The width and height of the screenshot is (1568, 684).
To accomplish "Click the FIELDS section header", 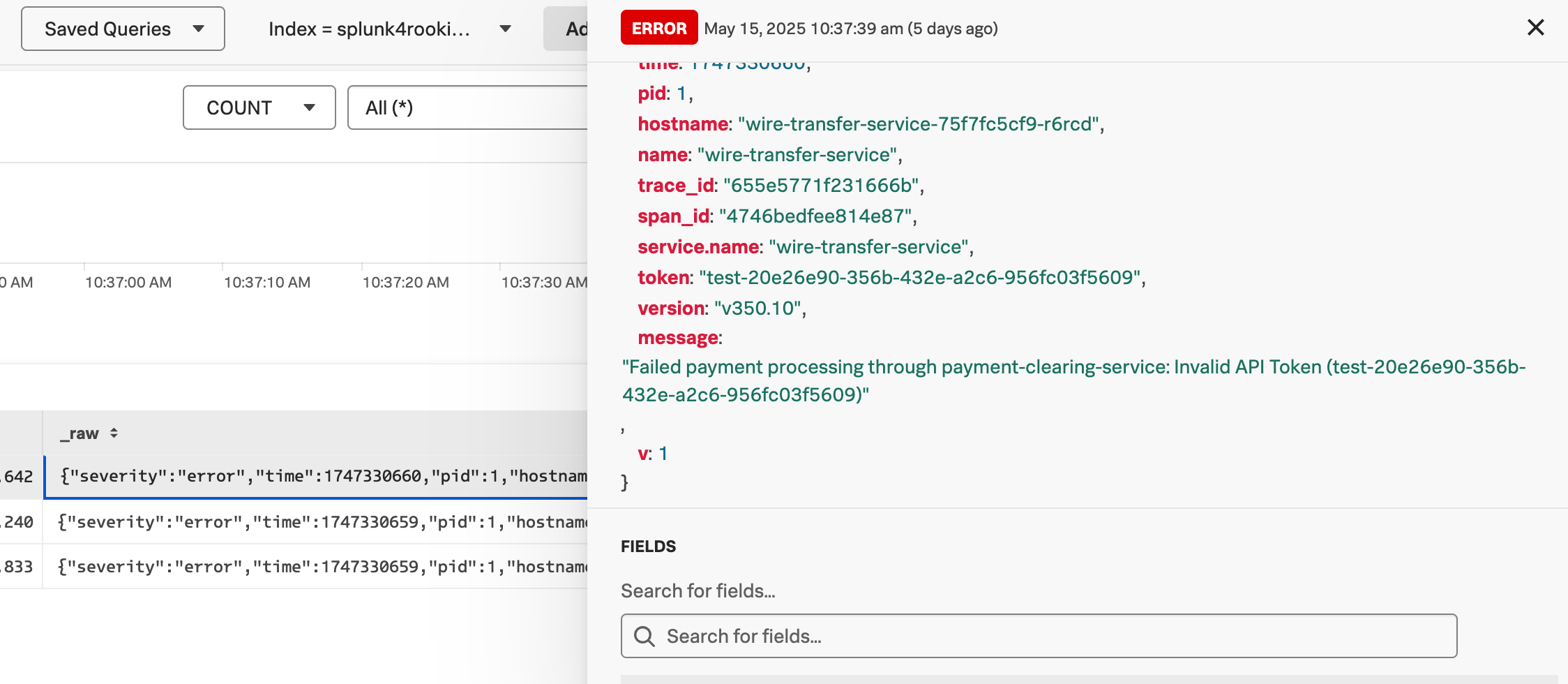I will pos(648,547).
